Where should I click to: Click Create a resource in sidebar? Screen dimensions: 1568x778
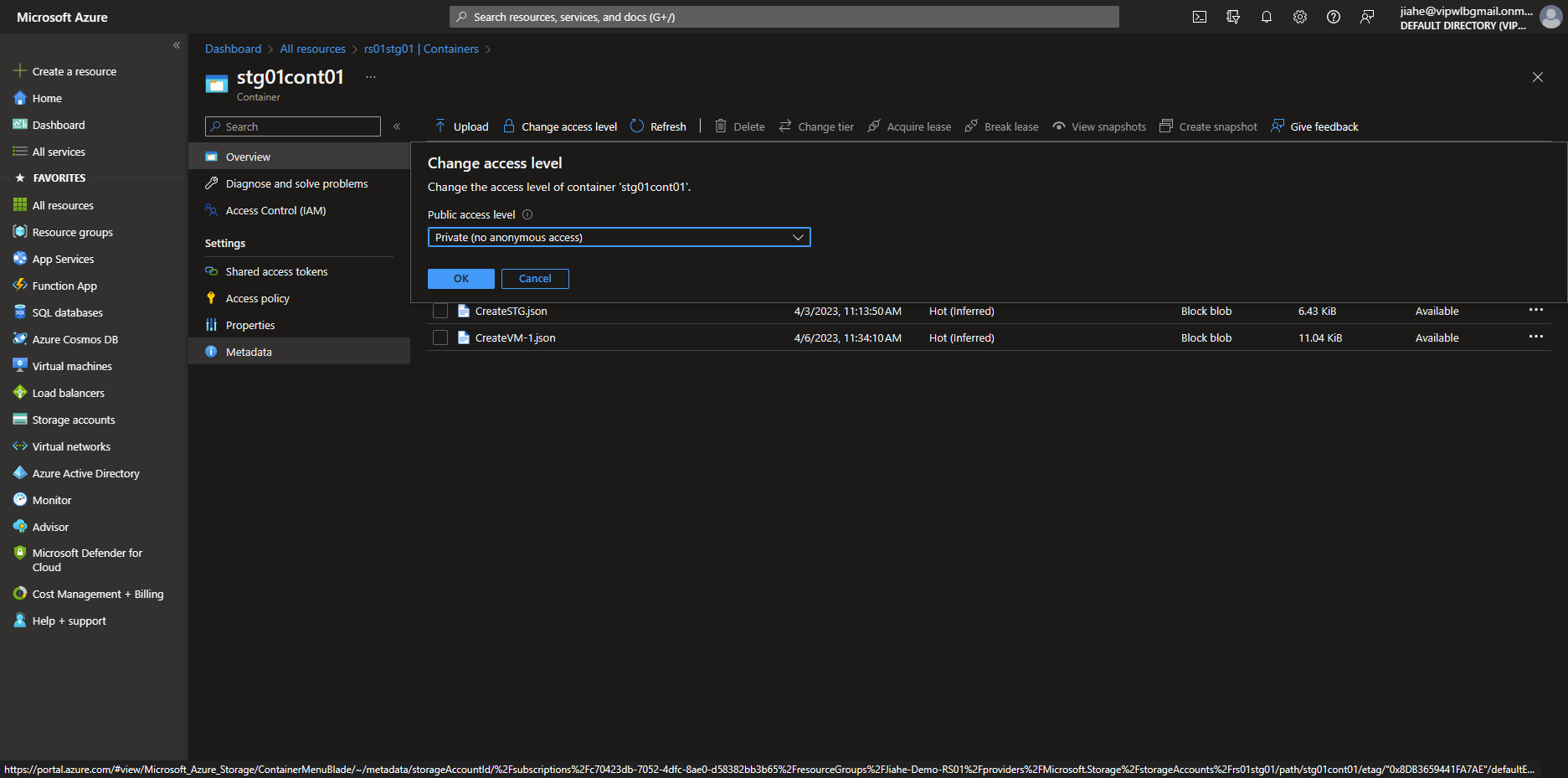coord(94,71)
